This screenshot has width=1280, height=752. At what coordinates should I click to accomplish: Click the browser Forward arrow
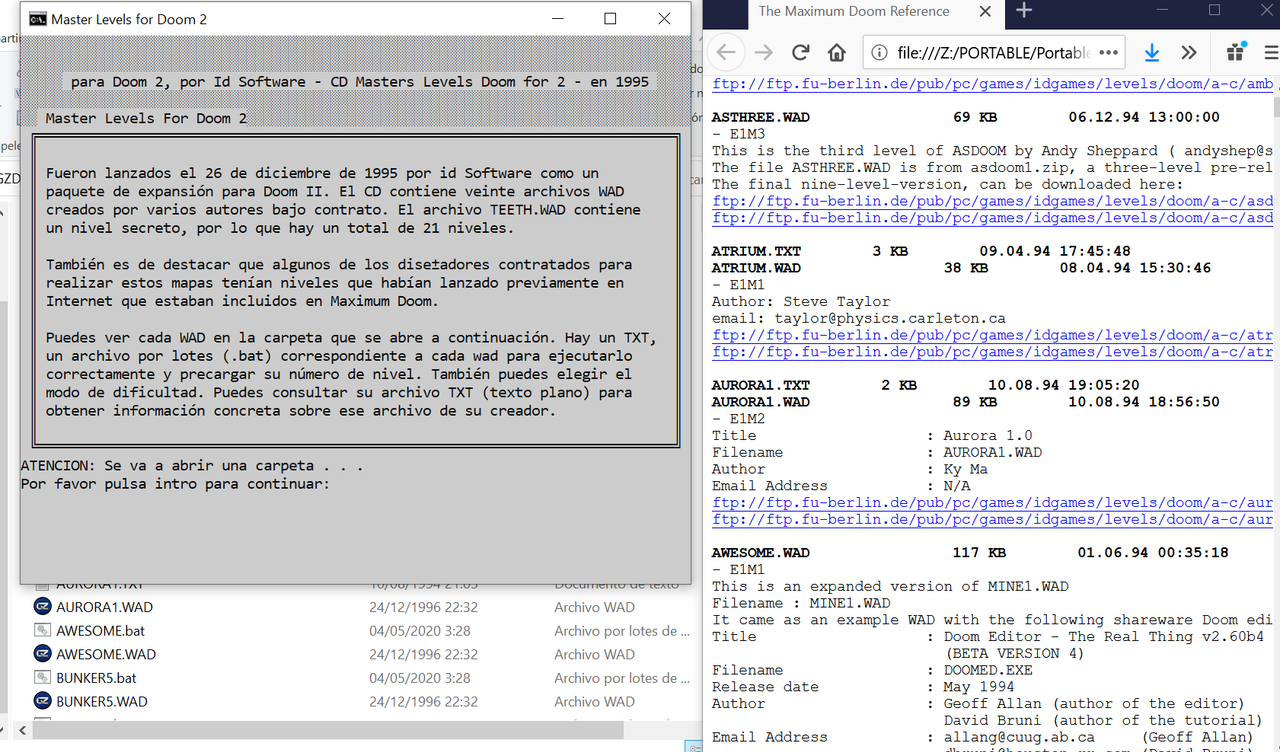point(764,52)
